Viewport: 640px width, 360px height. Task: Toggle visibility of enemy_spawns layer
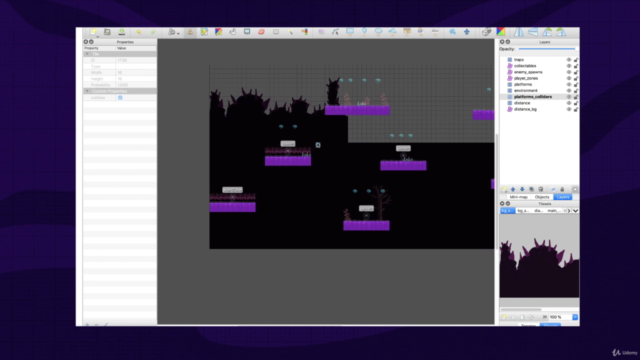tap(569, 72)
